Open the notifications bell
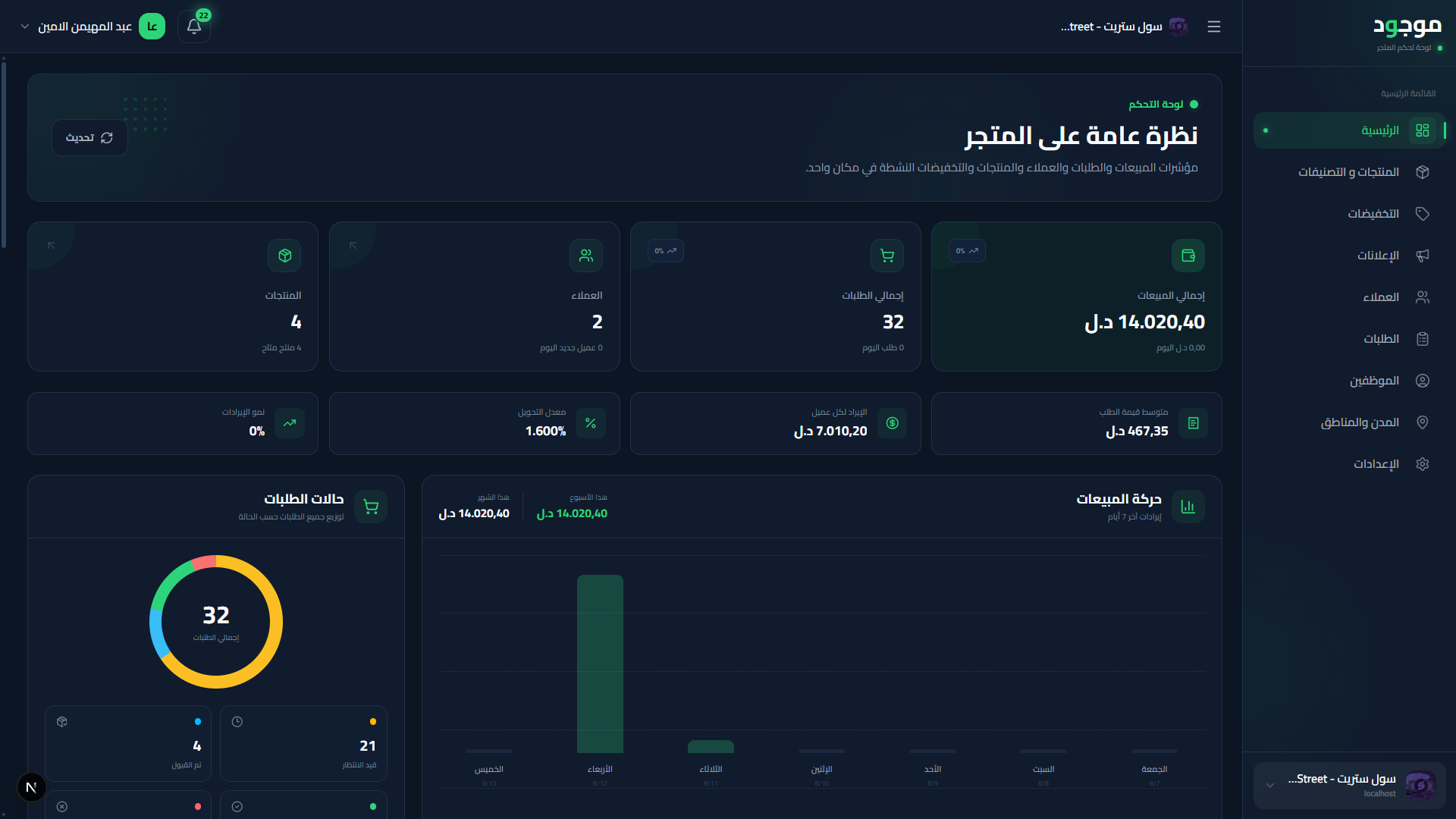Screen dimensions: 1456x819 click(194, 27)
